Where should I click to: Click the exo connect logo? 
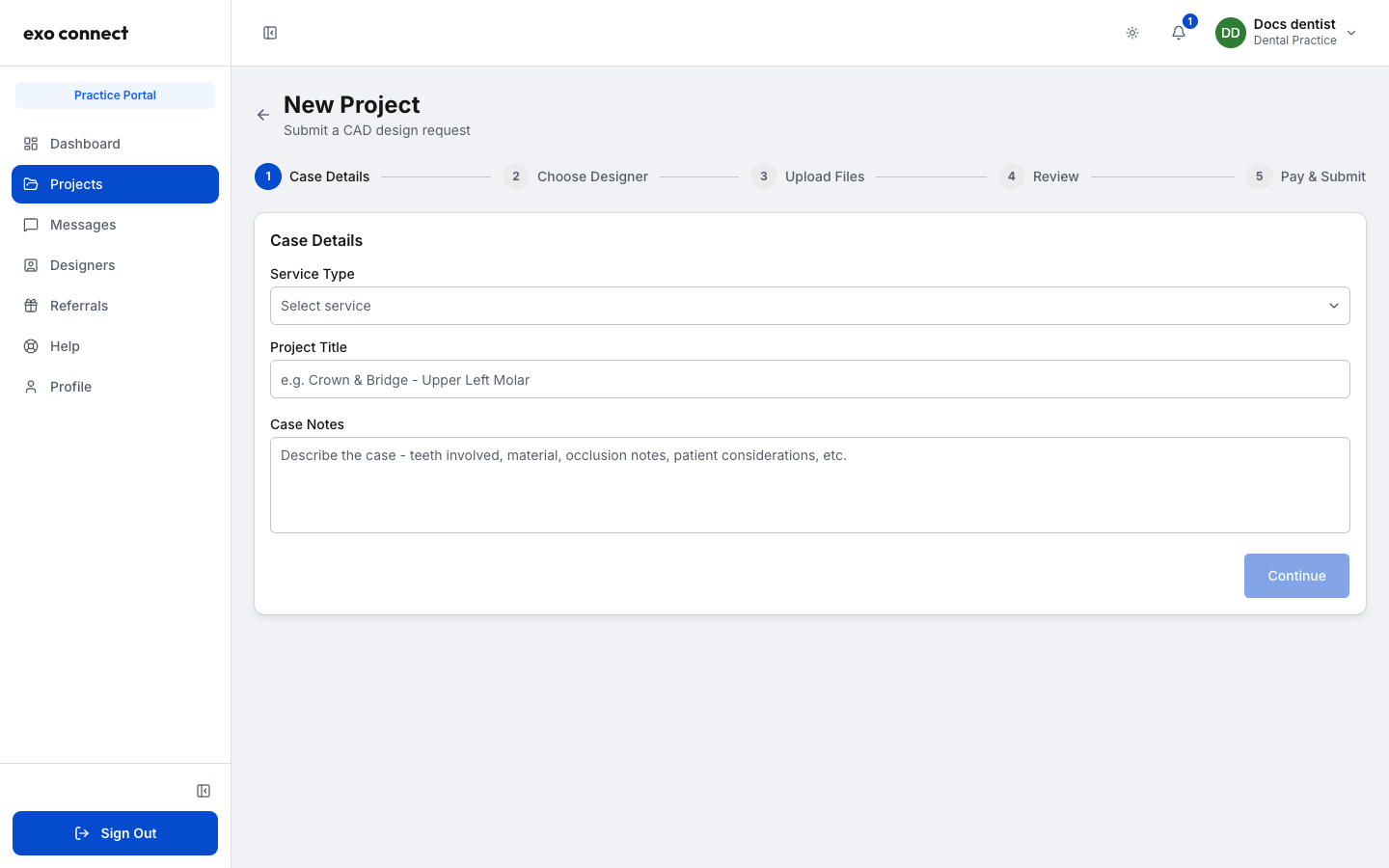[x=76, y=33]
